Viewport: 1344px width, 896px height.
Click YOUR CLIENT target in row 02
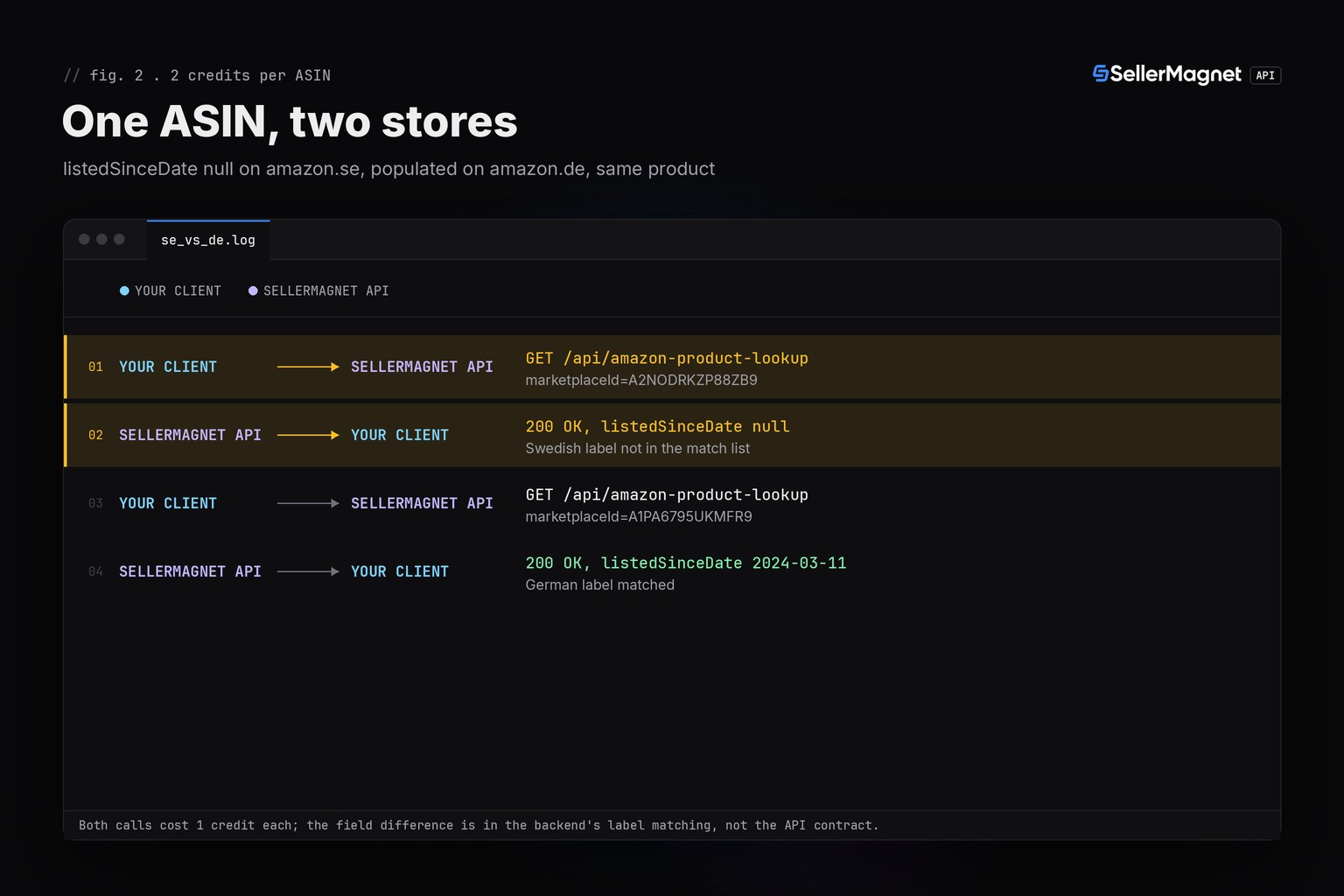[x=400, y=435]
